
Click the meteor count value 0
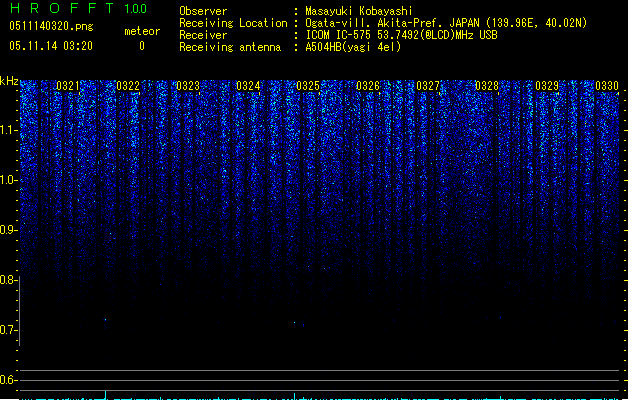pos(142,46)
